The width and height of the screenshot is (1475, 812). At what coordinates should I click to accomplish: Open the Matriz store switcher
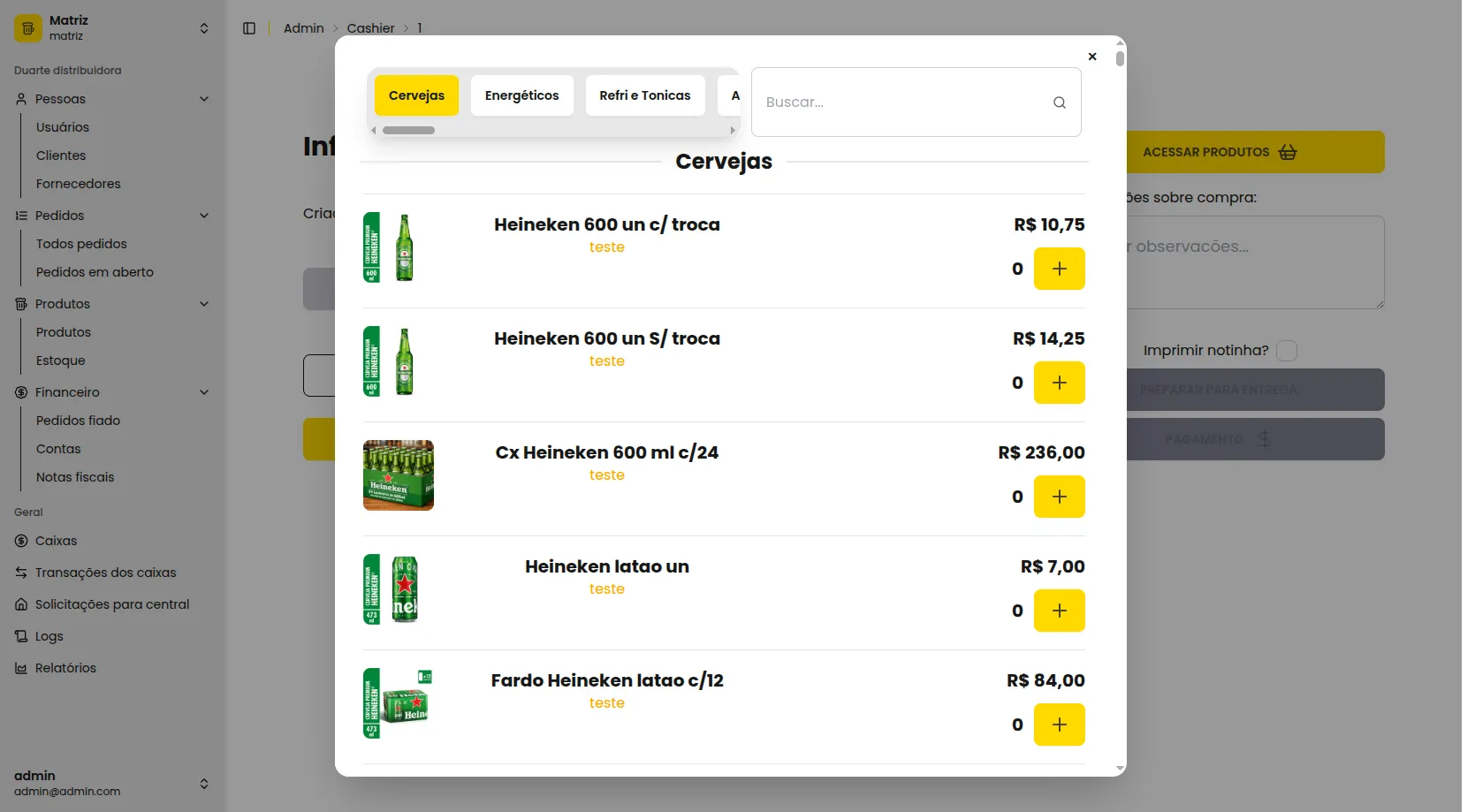pos(113,28)
